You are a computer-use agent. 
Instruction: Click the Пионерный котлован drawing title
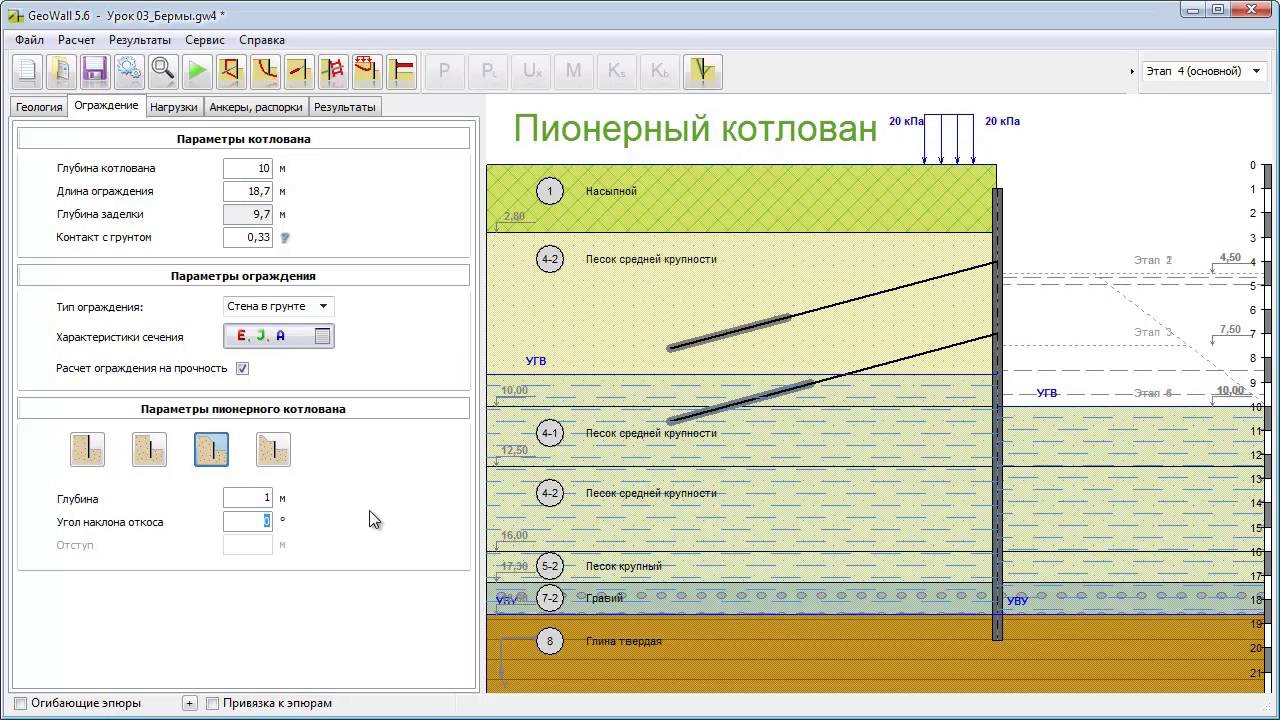point(695,128)
